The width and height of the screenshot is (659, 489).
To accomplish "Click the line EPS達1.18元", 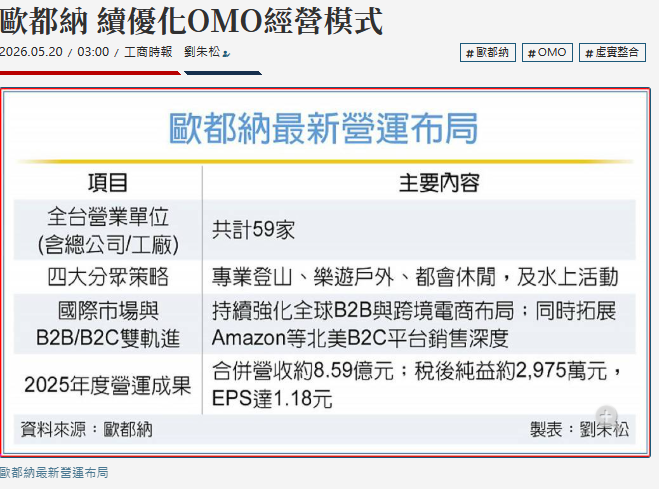I will click(x=272, y=398).
